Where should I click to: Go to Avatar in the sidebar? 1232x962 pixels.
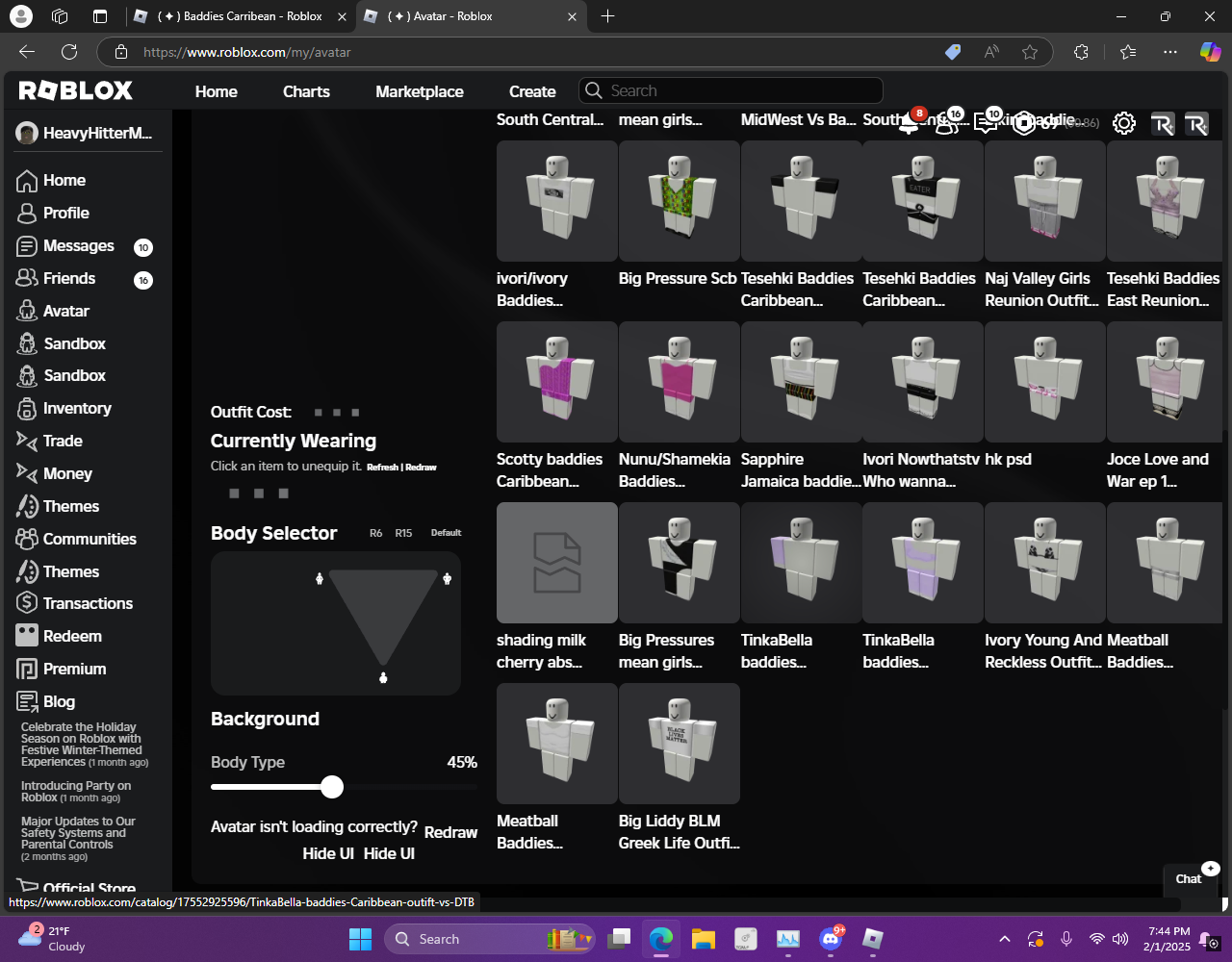click(x=54, y=311)
